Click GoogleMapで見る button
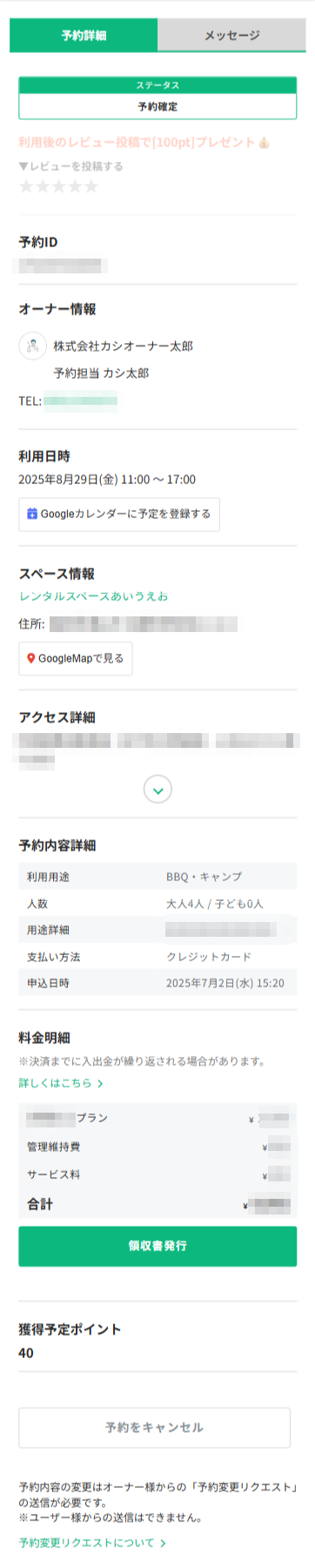The image size is (315, 1568). [x=76, y=658]
